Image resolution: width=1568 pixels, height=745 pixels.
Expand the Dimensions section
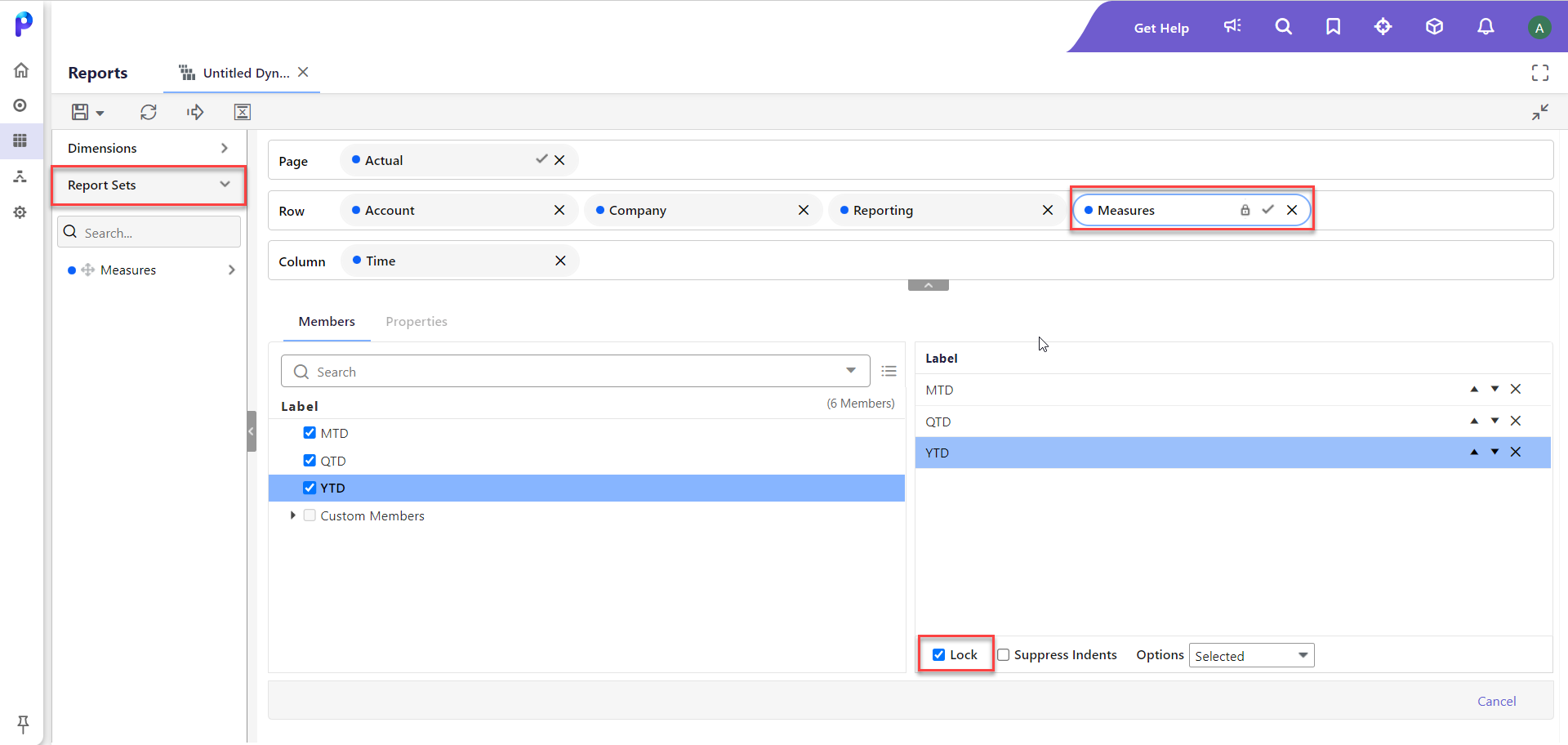tap(148, 148)
